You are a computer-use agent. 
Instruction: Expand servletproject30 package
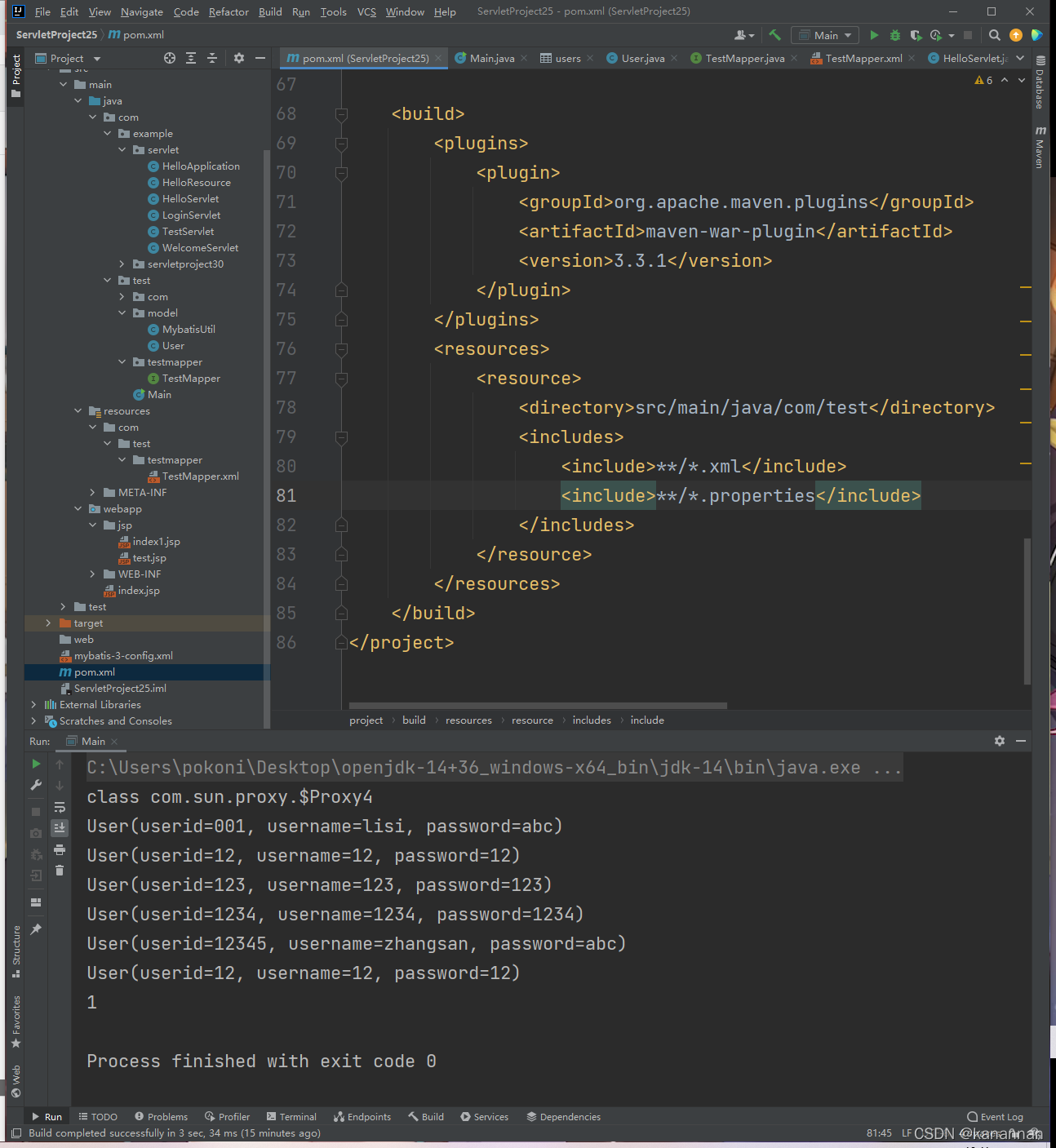tap(122, 264)
